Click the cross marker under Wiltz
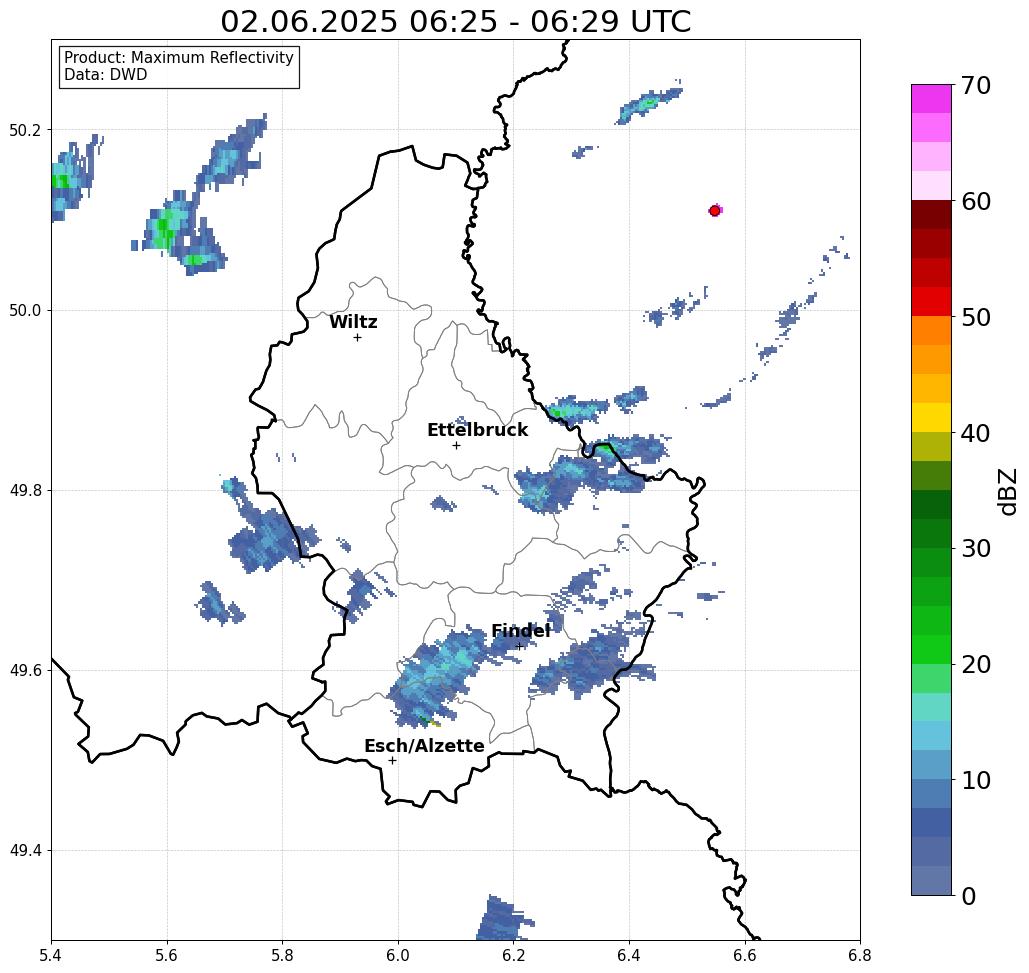The width and height of the screenshot is (1029, 973). pyautogui.click(x=358, y=338)
